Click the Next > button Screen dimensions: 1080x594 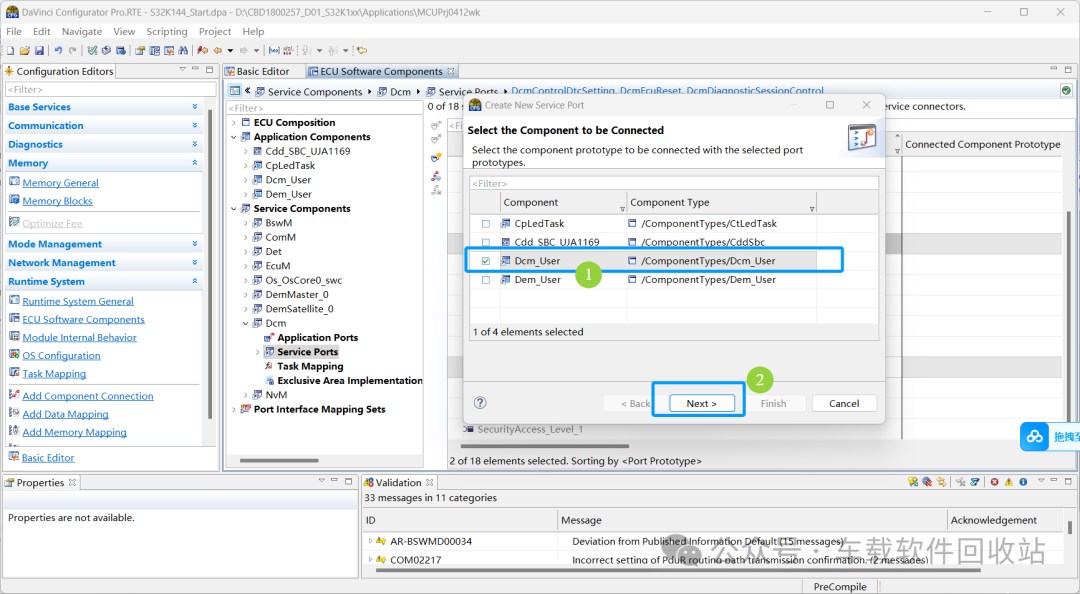[x=701, y=403]
